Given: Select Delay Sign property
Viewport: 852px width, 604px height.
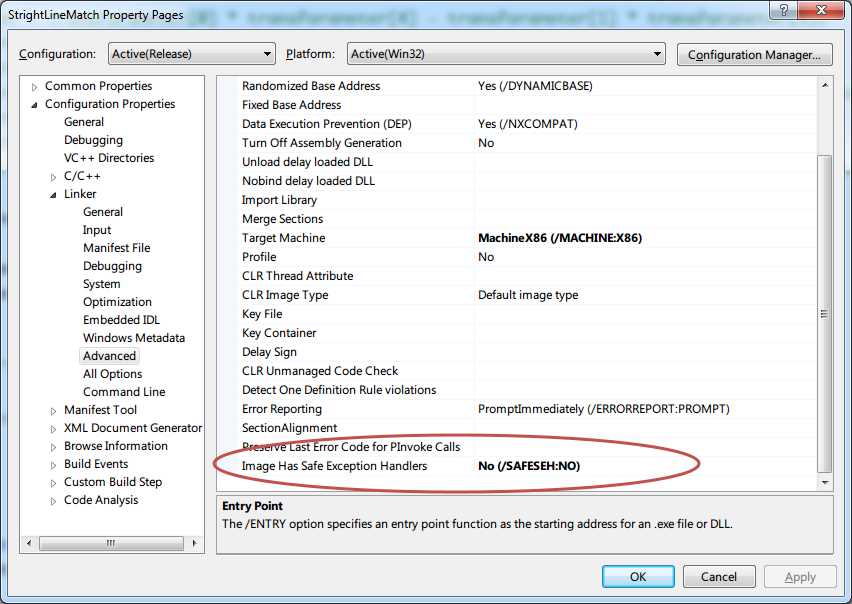Looking at the screenshot, I should (x=269, y=352).
